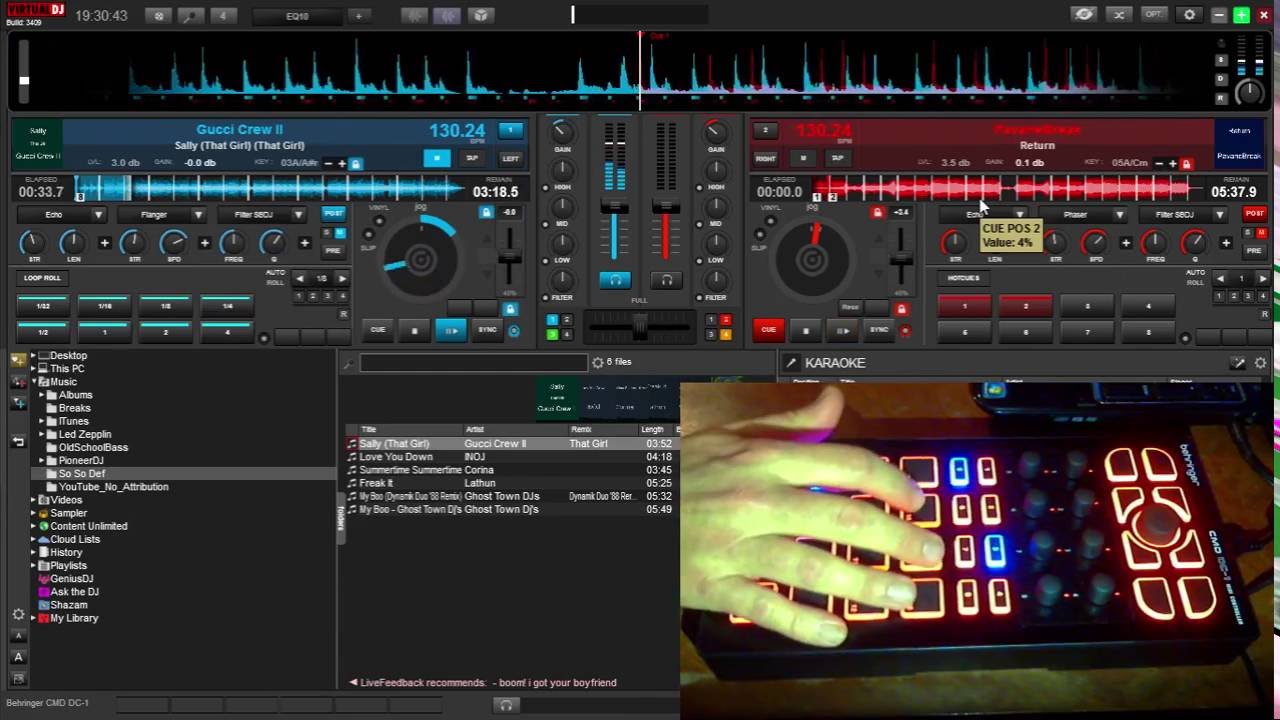Toggle red POST on the right deck
The width and height of the screenshot is (1280, 720).
pyautogui.click(x=1254, y=213)
